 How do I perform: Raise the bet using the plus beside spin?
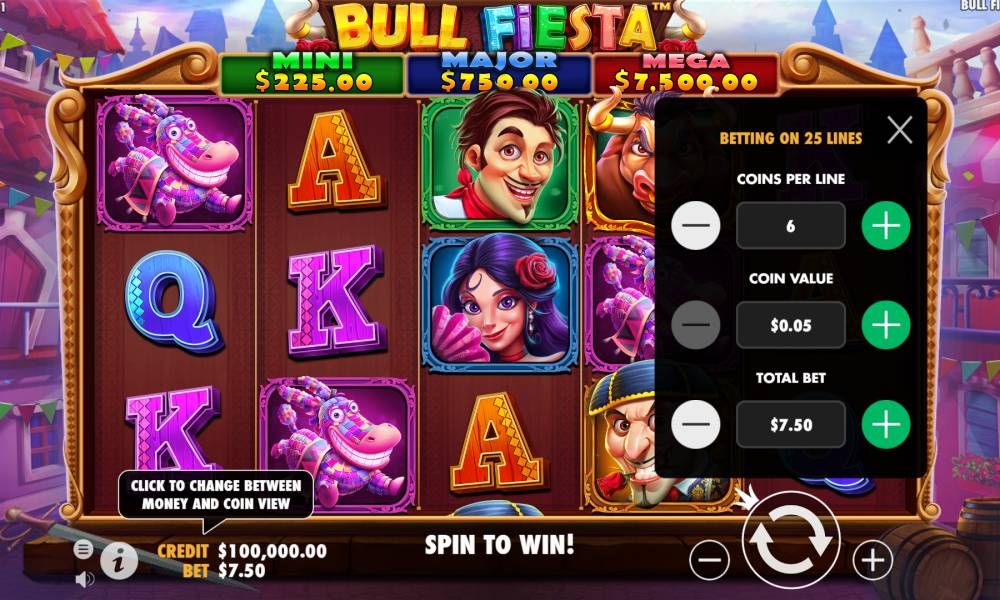click(x=872, y=560)
